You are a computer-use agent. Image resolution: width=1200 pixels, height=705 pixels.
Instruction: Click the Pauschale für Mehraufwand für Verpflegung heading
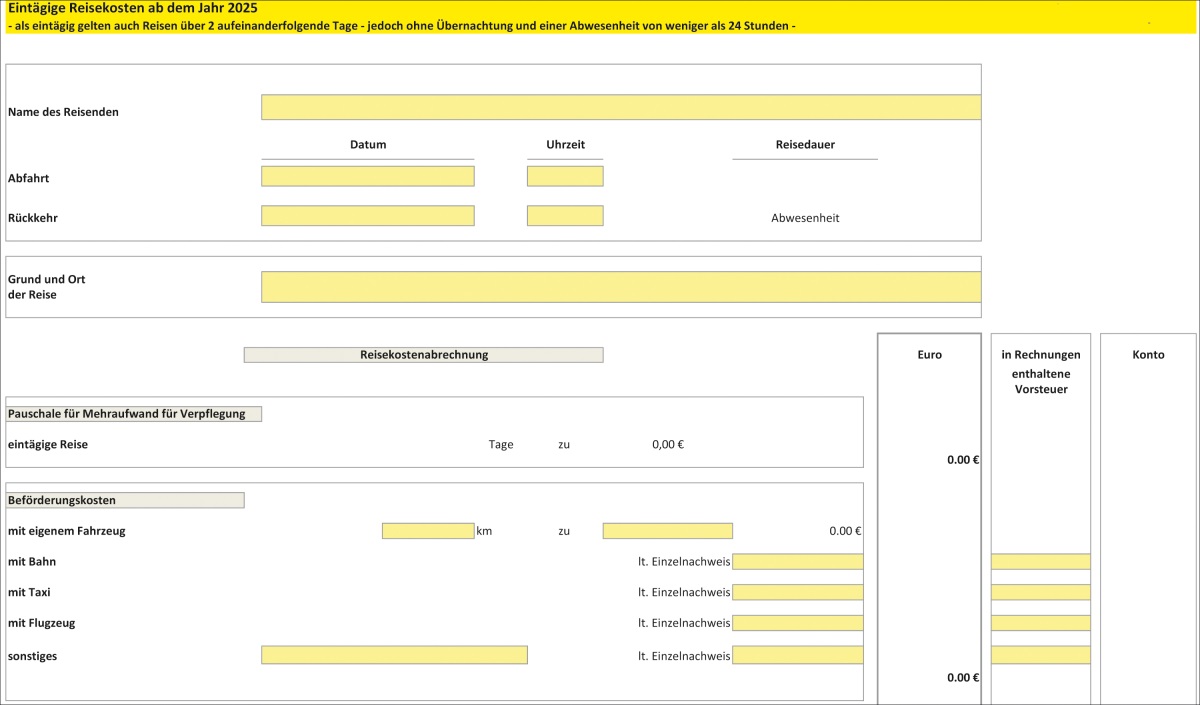coord(133,414)
